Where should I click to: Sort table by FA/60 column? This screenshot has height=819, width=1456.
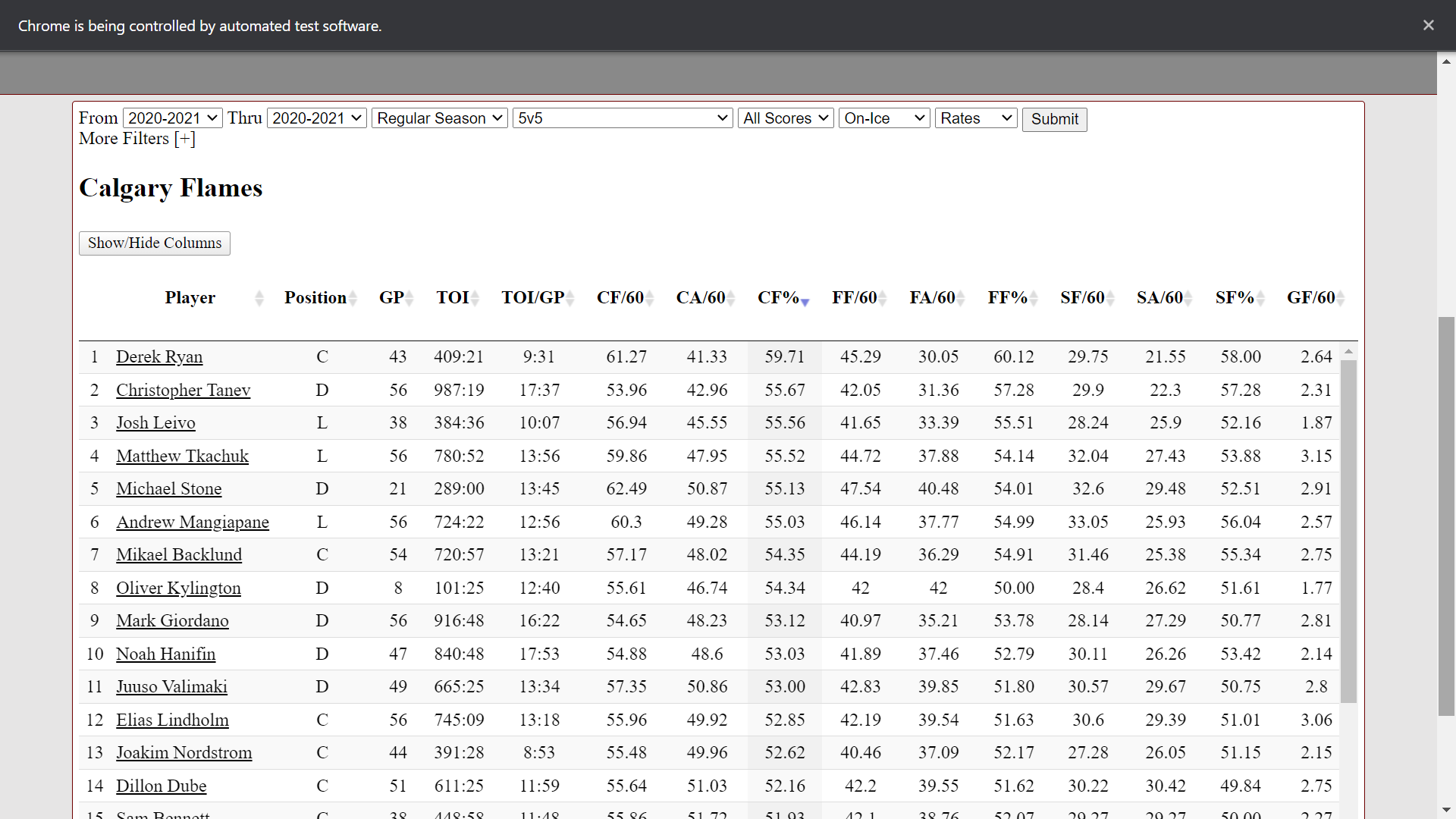pos(933,298)
